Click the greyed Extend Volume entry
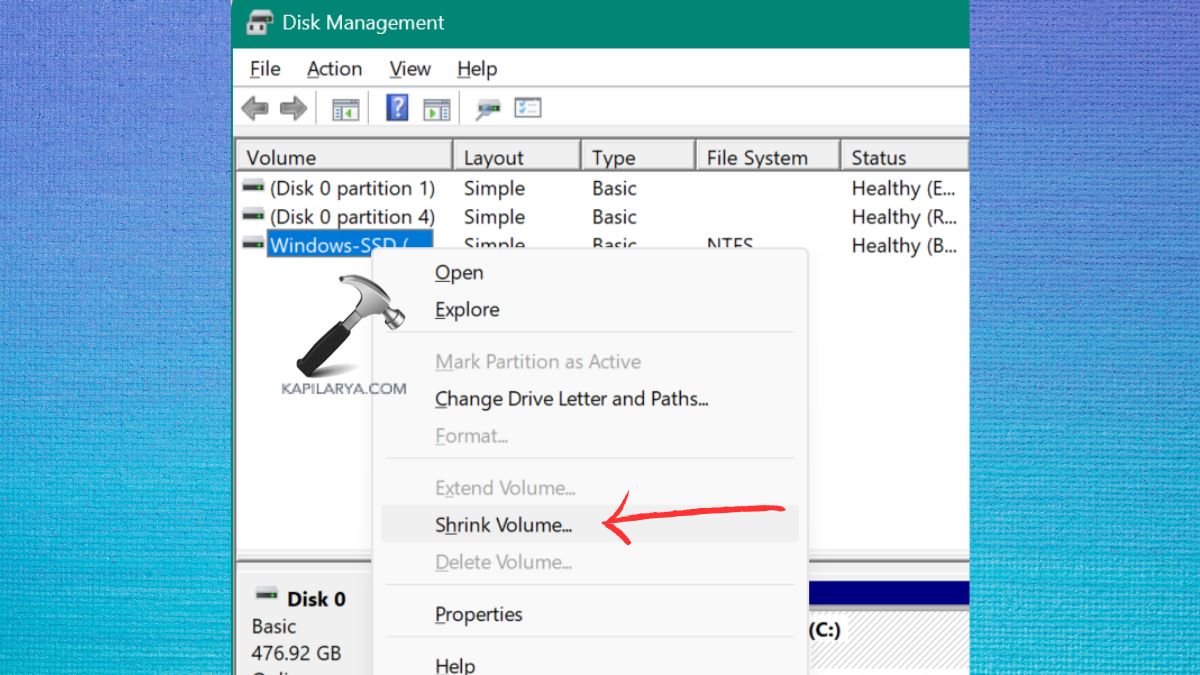1200x675 pixels. pos(505,488)
